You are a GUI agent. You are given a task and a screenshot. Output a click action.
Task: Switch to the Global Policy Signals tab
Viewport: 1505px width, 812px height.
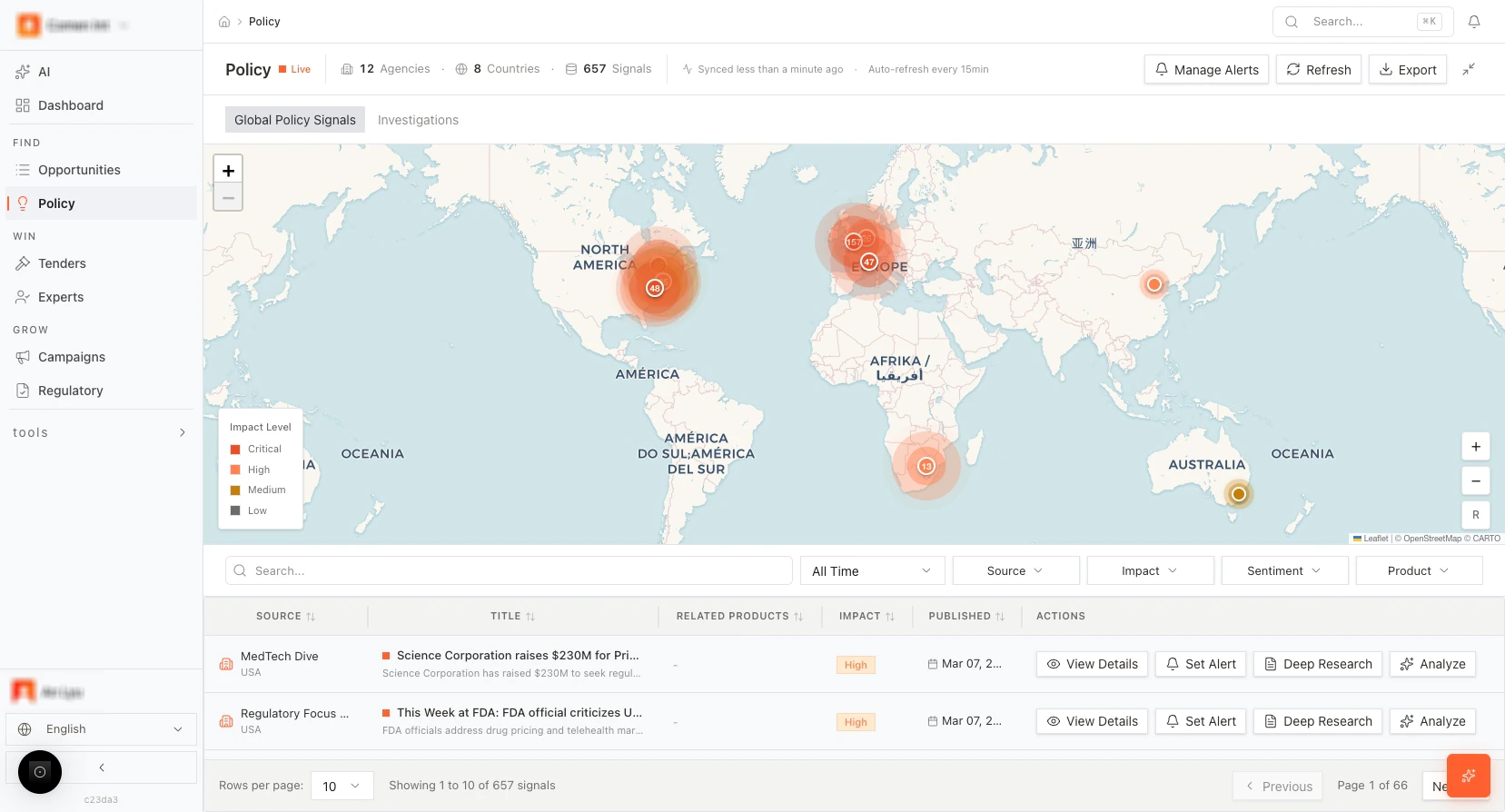(x=295, y=120)
